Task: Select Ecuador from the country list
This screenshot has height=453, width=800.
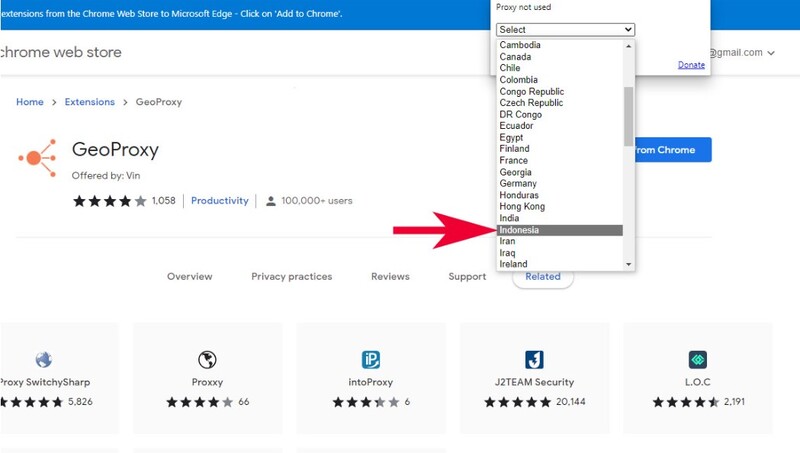Action: [560, 125]
